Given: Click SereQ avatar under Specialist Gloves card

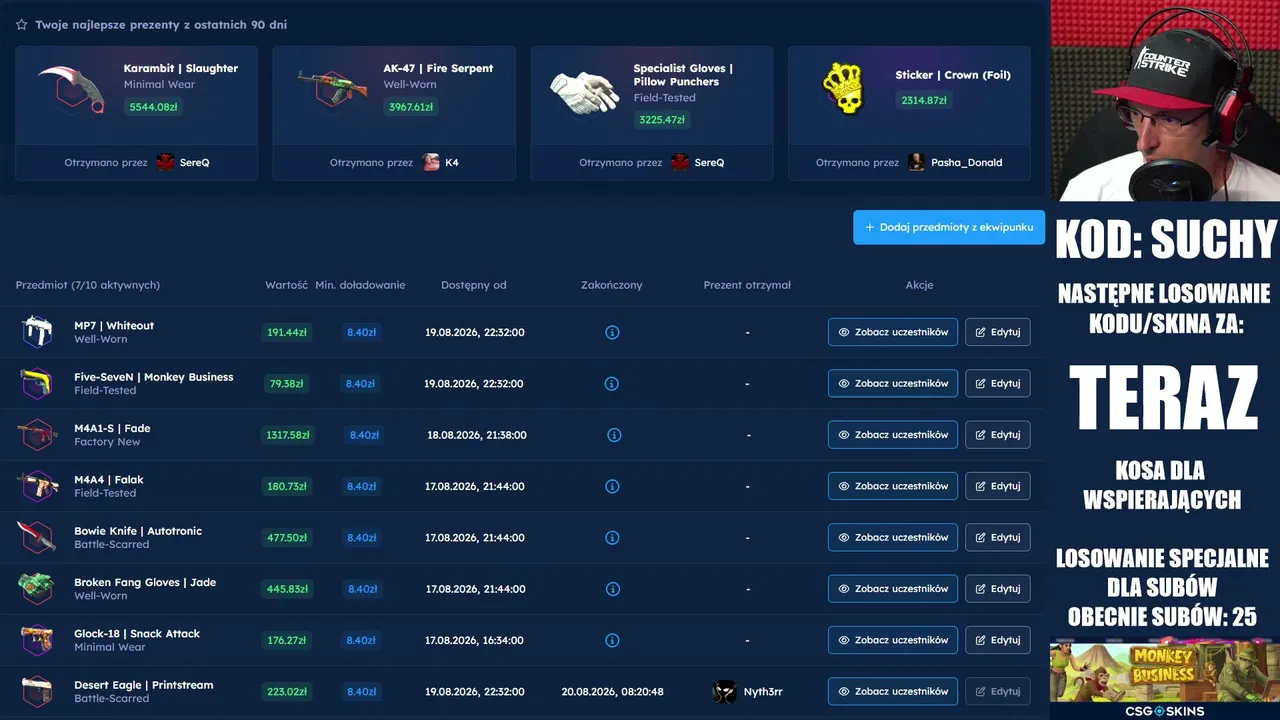Looking at the screenshot, I should 680,162.
